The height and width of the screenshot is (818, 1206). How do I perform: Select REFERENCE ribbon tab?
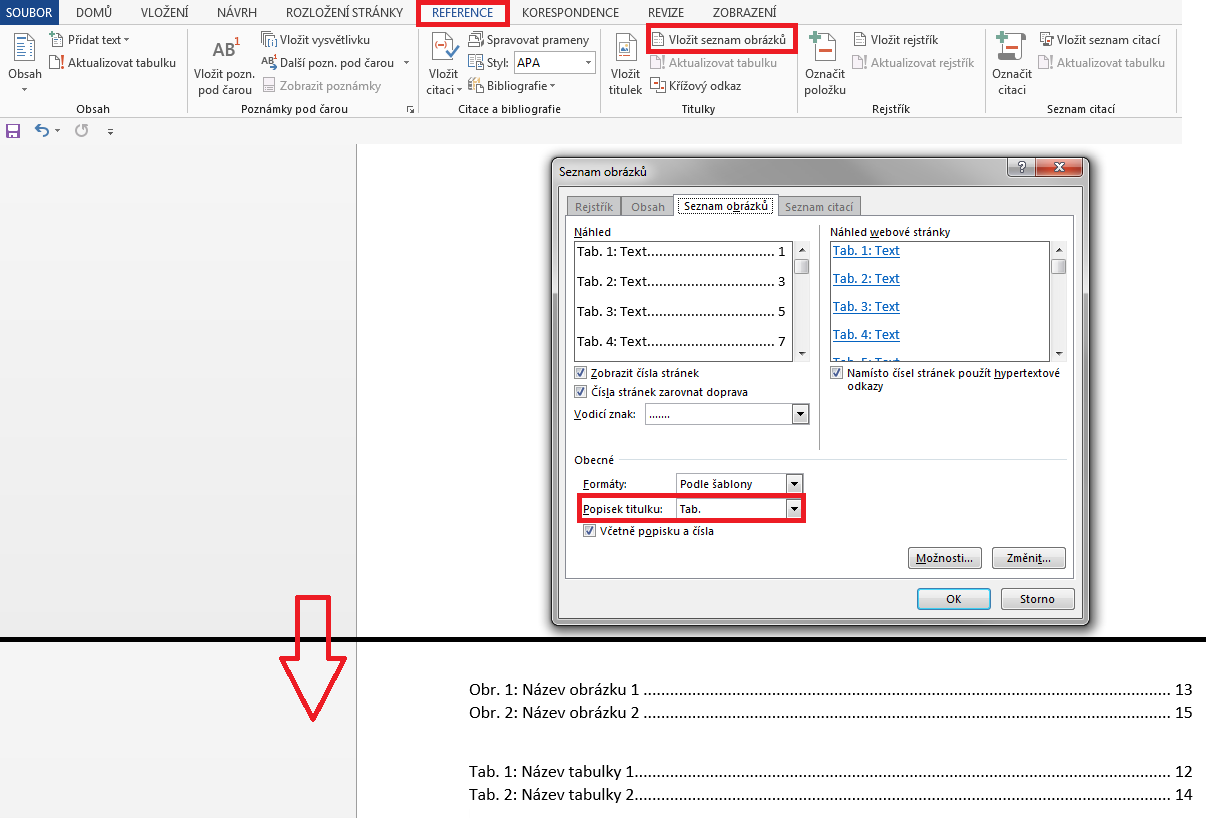(463, 13)
